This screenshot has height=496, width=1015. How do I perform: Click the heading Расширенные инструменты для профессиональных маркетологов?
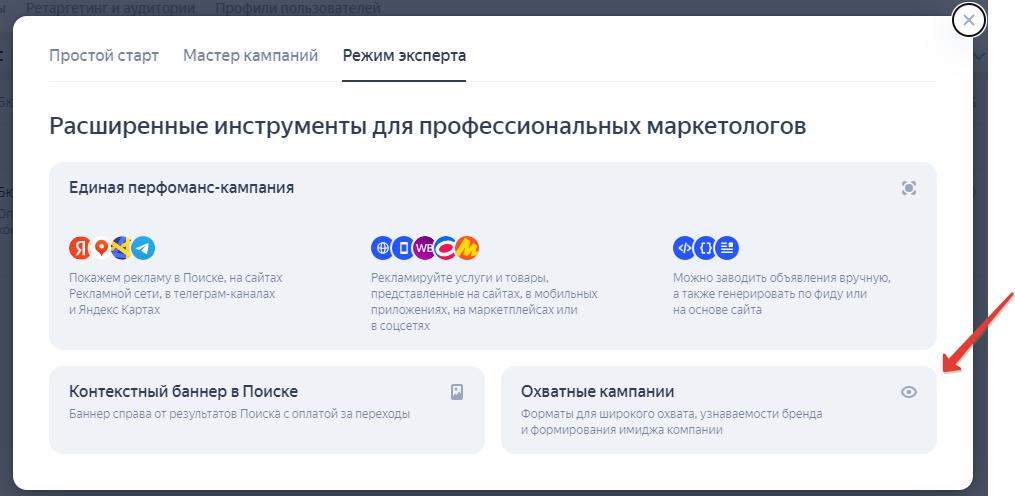tap(428, 126)
